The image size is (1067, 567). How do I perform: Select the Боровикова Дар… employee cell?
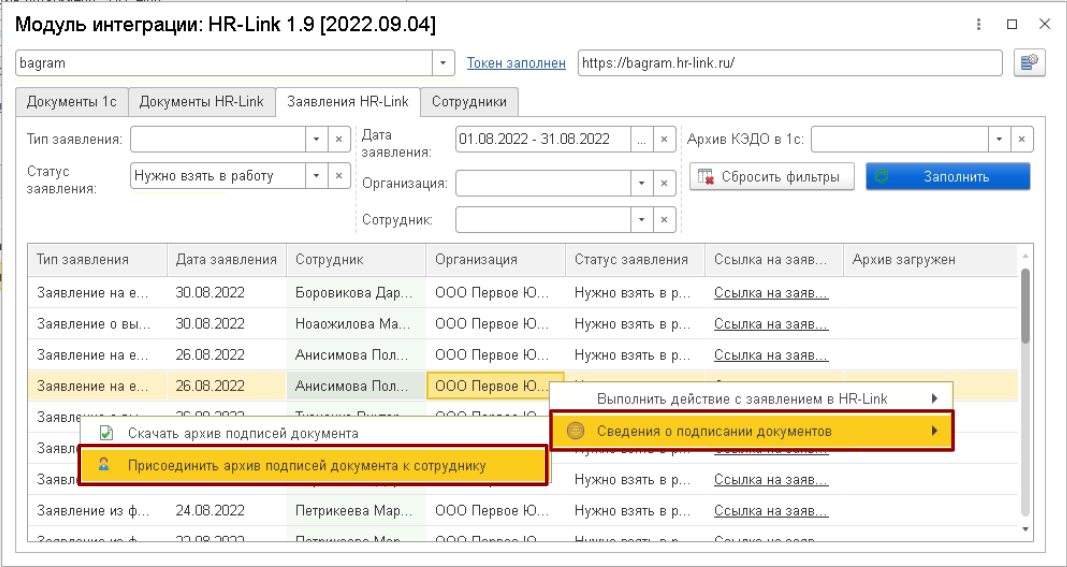(357, 293)
